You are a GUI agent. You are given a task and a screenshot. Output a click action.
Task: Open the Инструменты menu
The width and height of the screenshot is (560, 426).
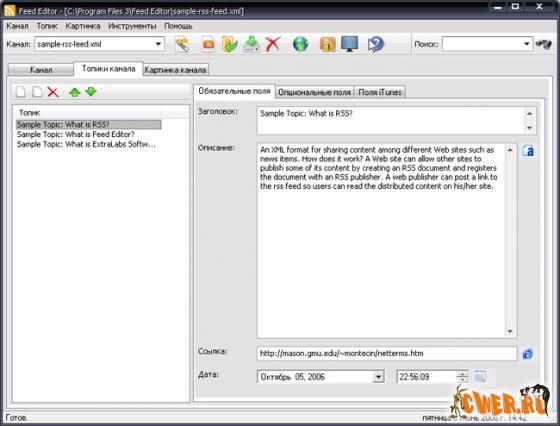[x=132, y=26]
